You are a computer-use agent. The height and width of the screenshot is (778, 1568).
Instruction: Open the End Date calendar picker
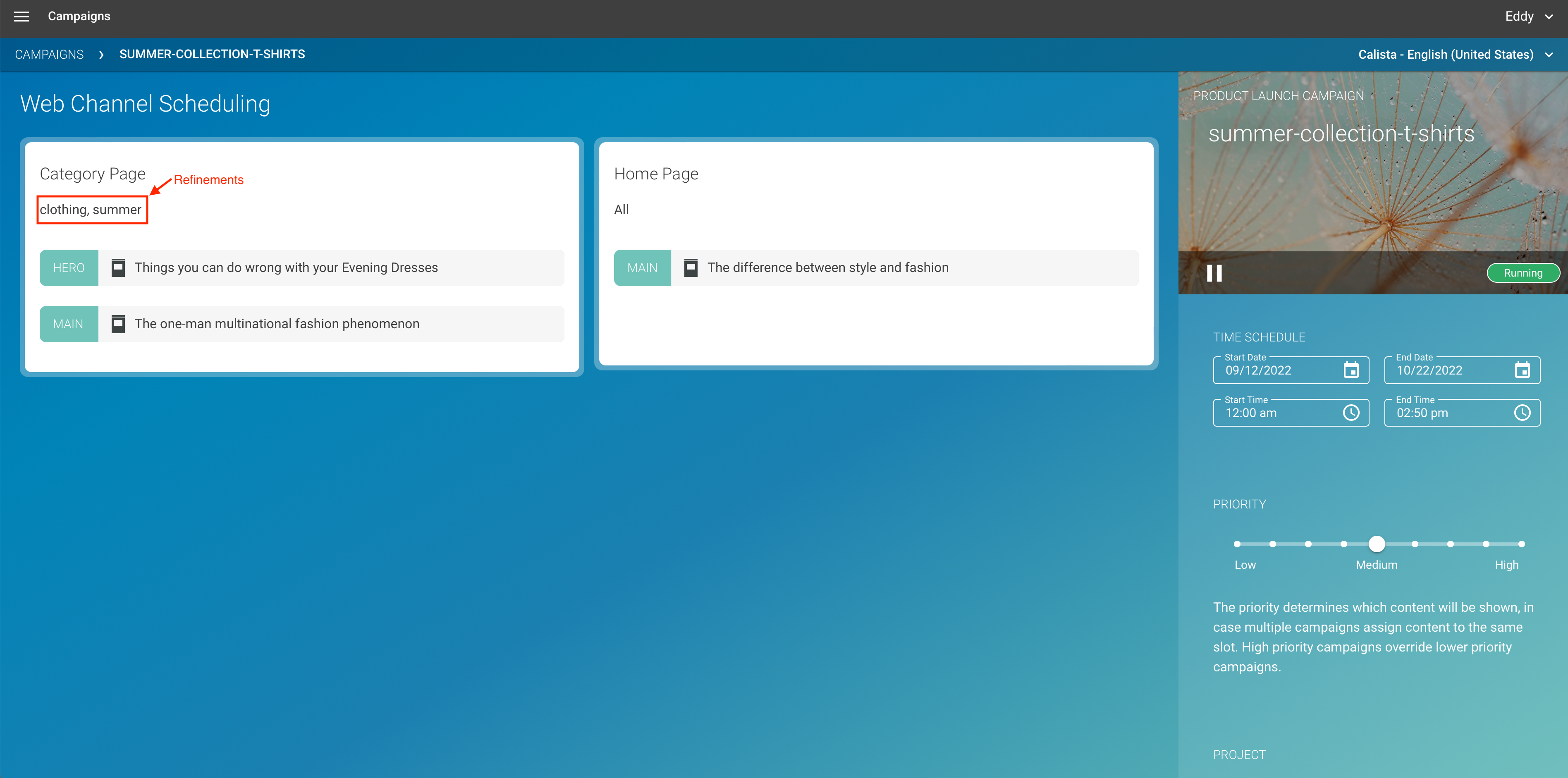tap(1523, 370)
